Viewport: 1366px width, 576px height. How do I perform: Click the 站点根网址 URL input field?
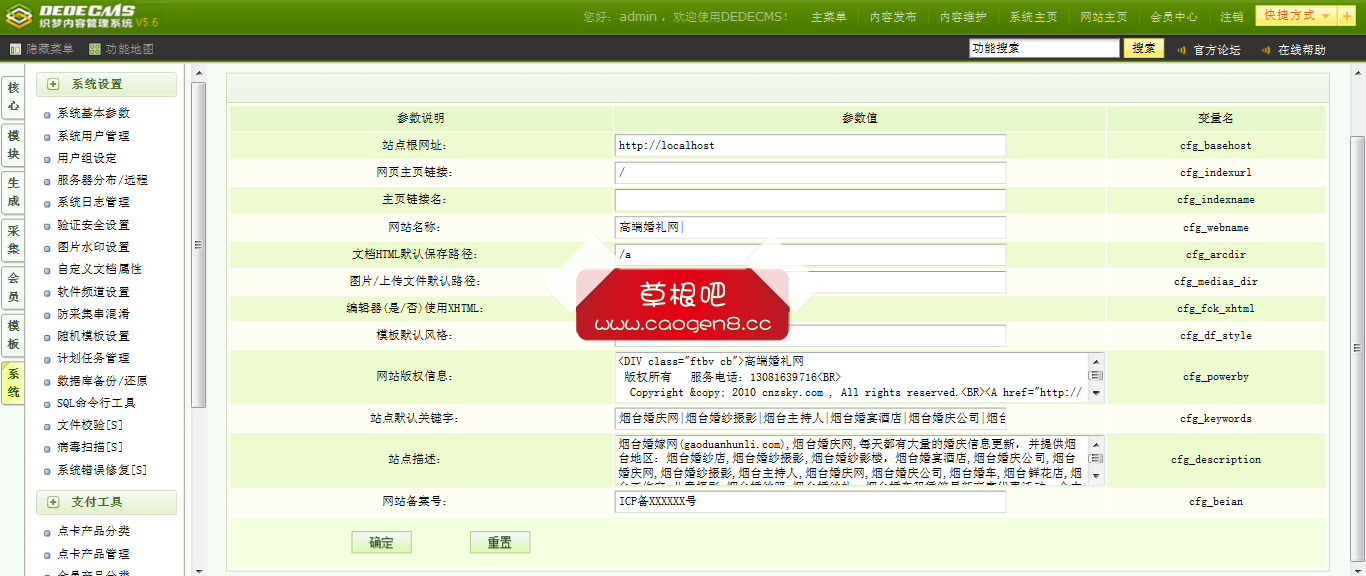pyautogui.click(x=810, y=145)
